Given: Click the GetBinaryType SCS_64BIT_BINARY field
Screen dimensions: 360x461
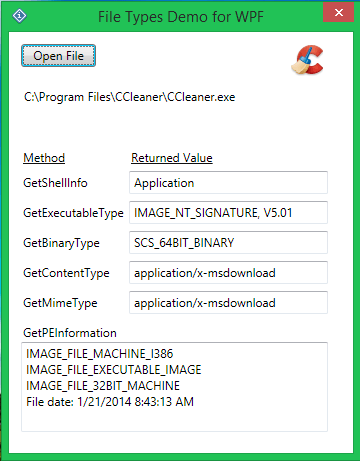Looking at the screenshot, I should (228, 243).
